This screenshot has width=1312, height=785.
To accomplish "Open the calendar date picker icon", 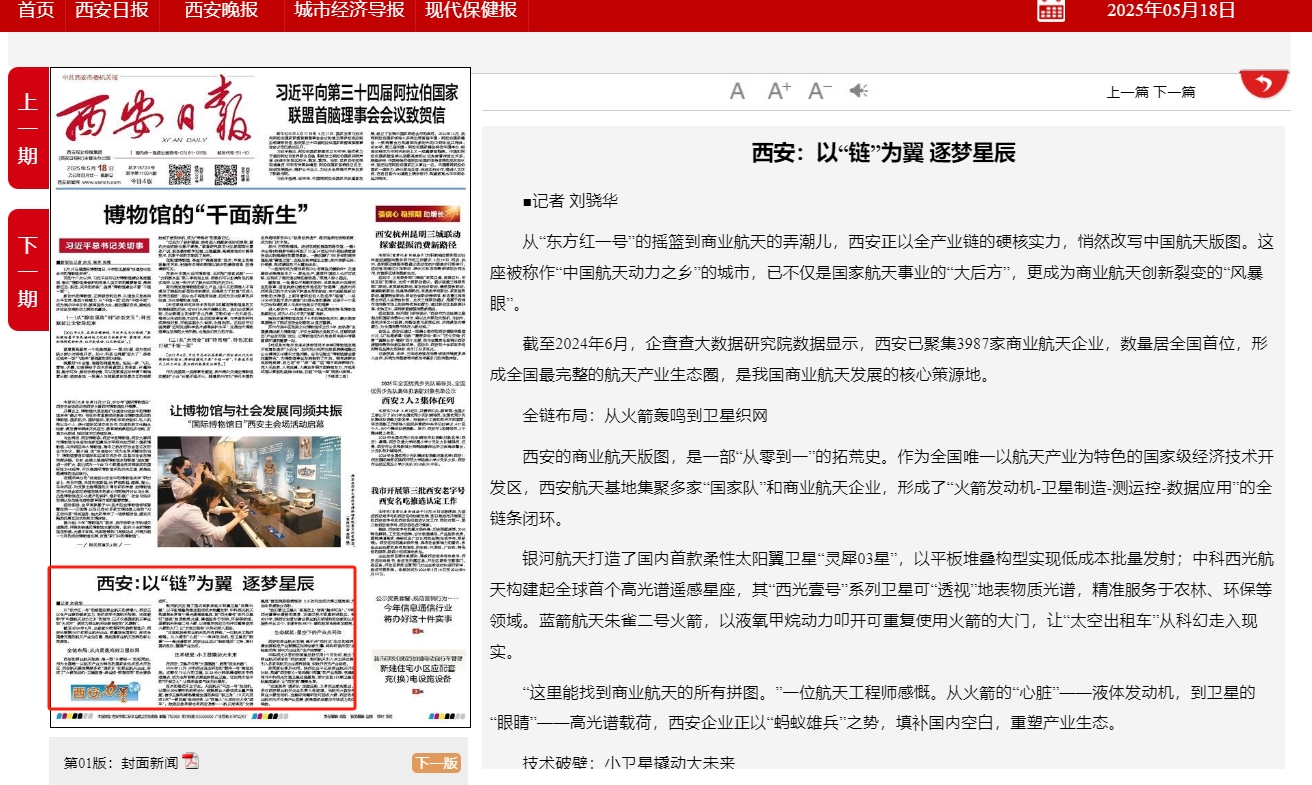I will click(x=1051, y=10).
